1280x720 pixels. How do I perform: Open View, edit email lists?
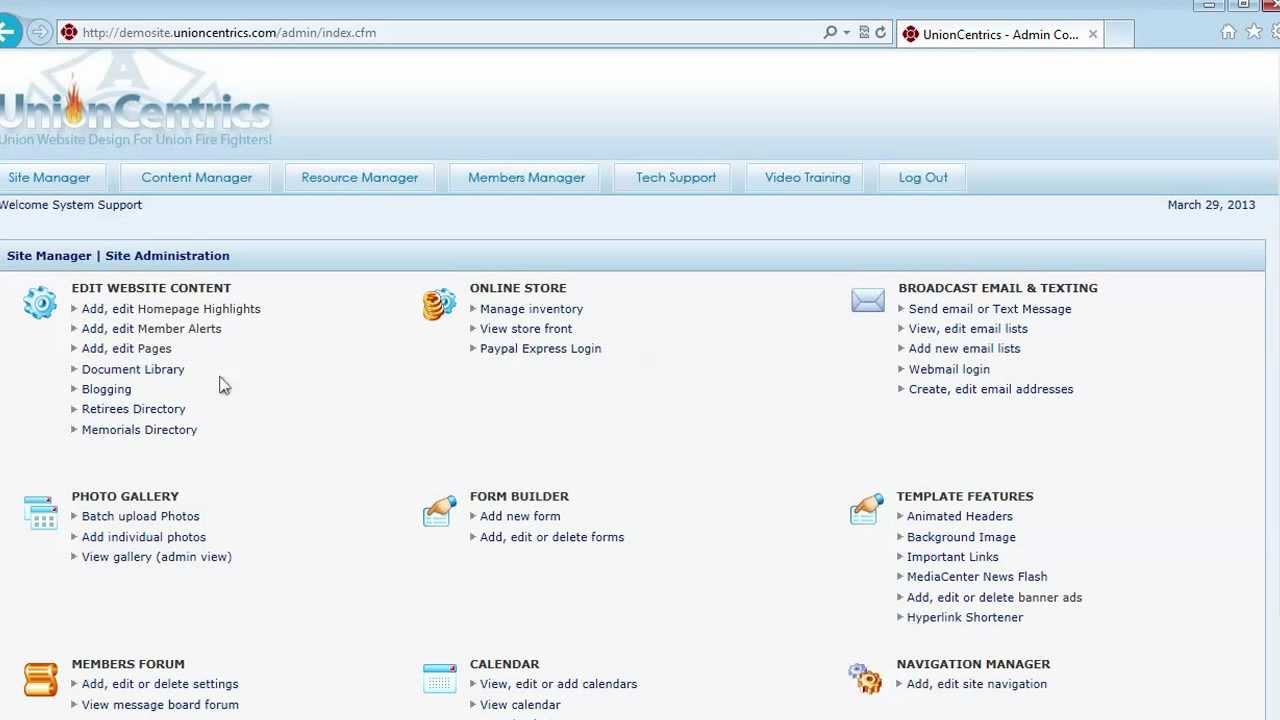[x=968, y=329]
